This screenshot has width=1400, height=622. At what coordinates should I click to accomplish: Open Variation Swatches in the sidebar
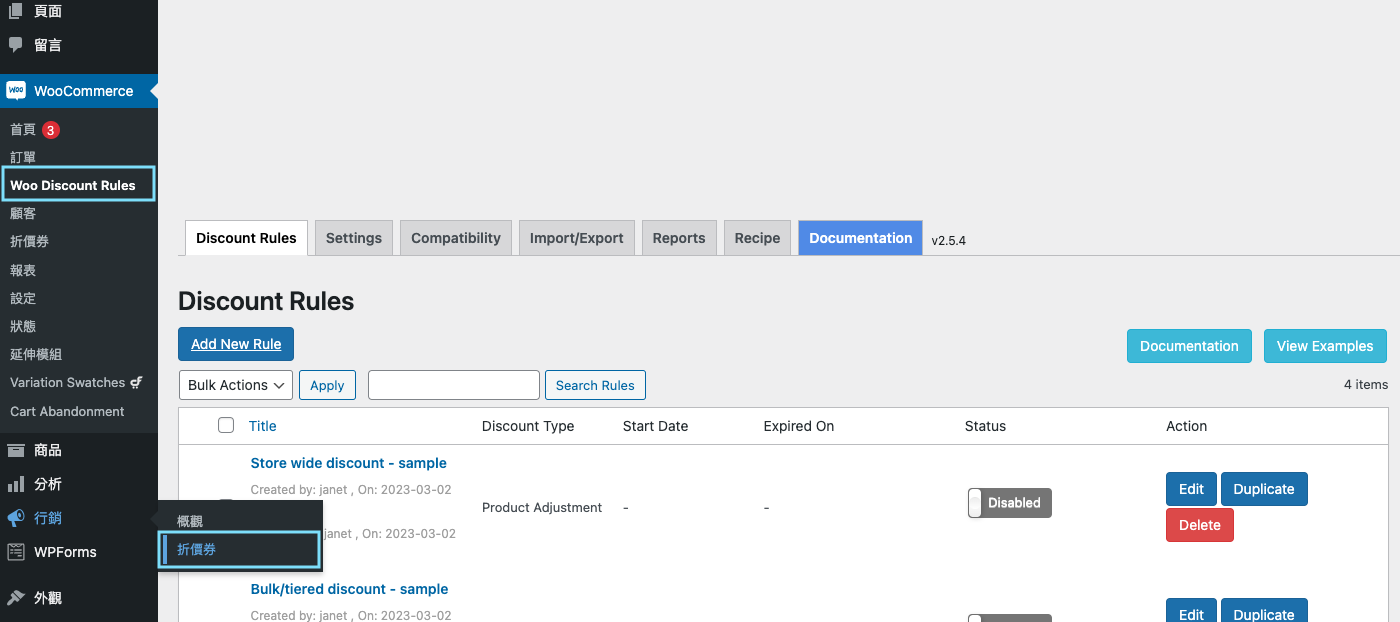coord(76,383)
